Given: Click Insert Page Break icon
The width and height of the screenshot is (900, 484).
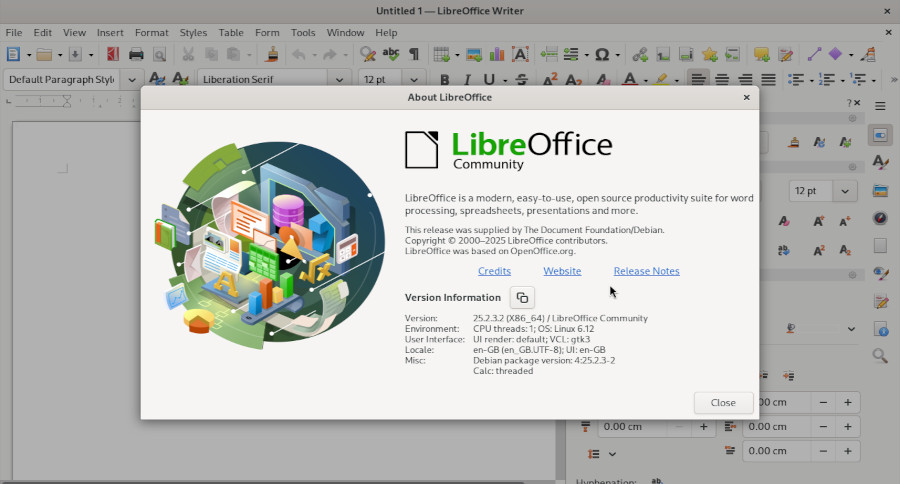Looking at the screenshot, I should (x=549, y=55).
